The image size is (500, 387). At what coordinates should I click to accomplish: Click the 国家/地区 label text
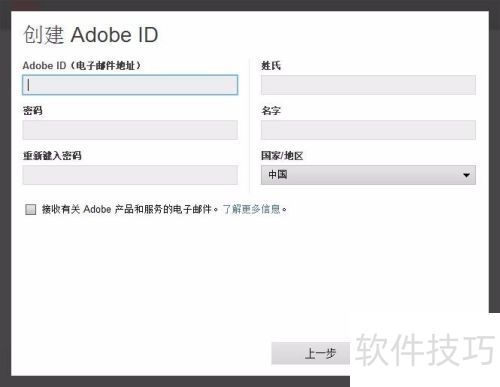click(x=282, y=156)
